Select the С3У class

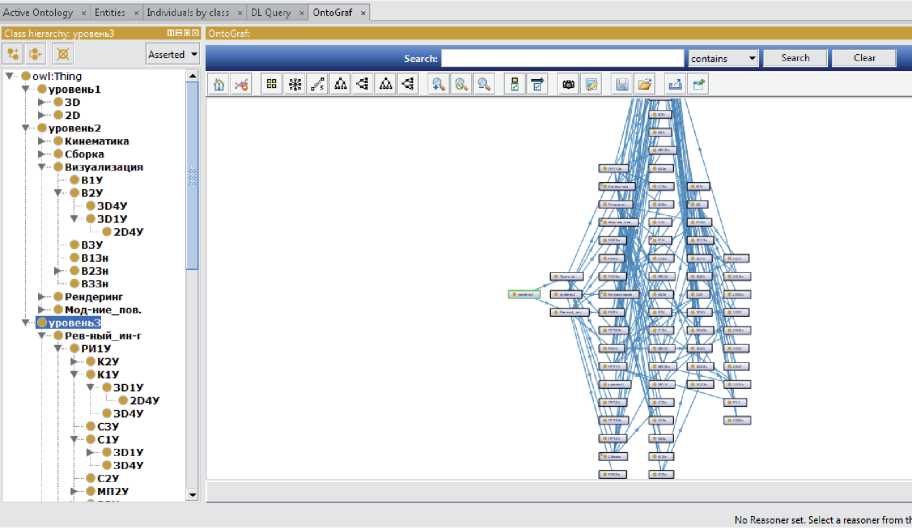click(102, 426)
